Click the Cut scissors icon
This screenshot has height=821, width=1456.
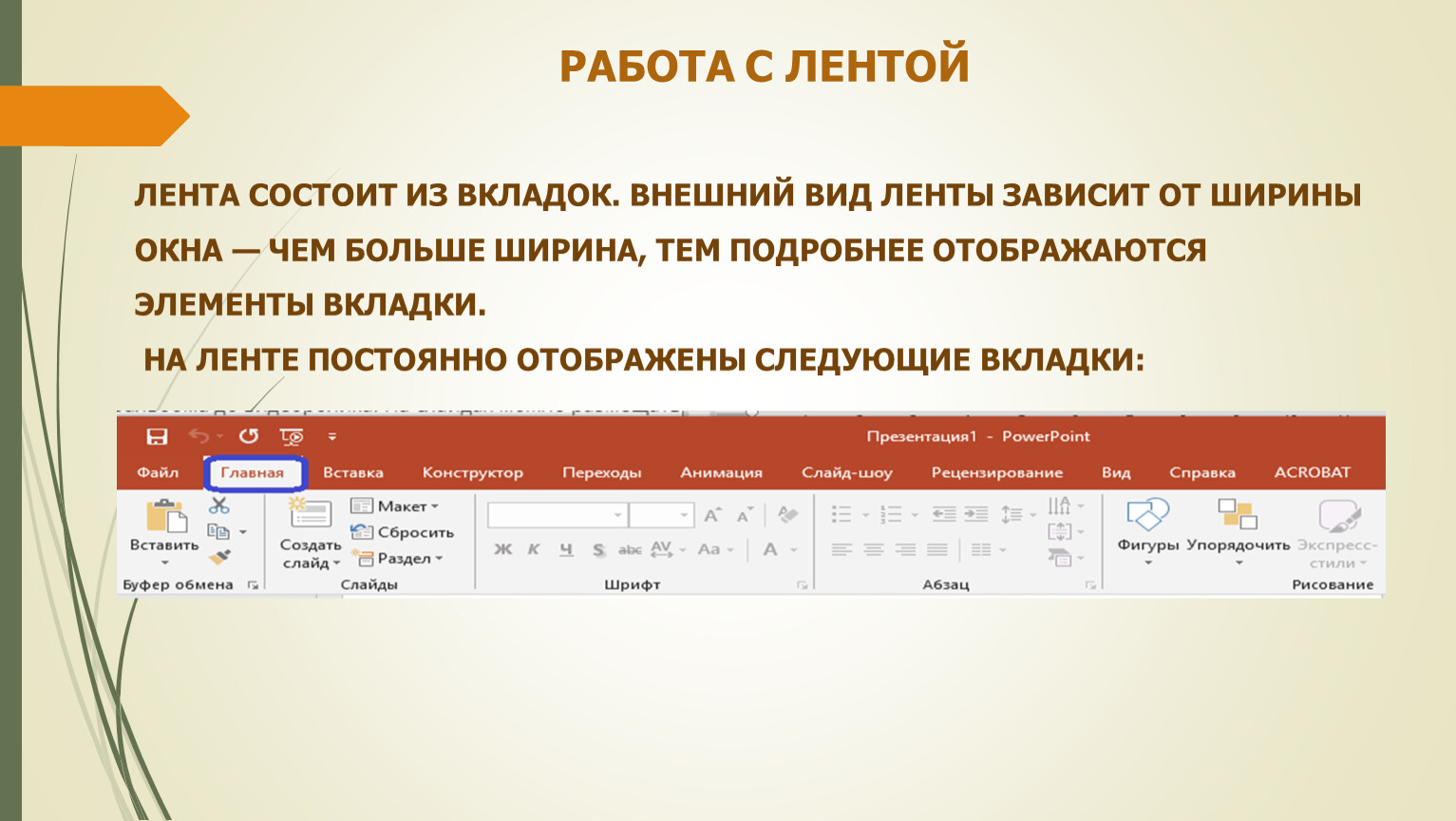[x=219, y=506]
